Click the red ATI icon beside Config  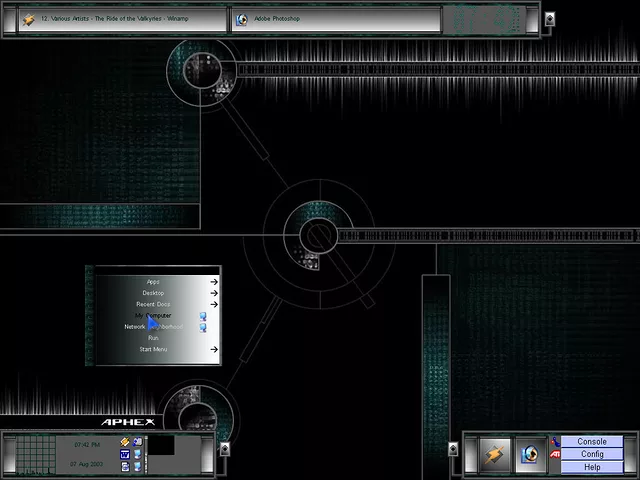555,454
